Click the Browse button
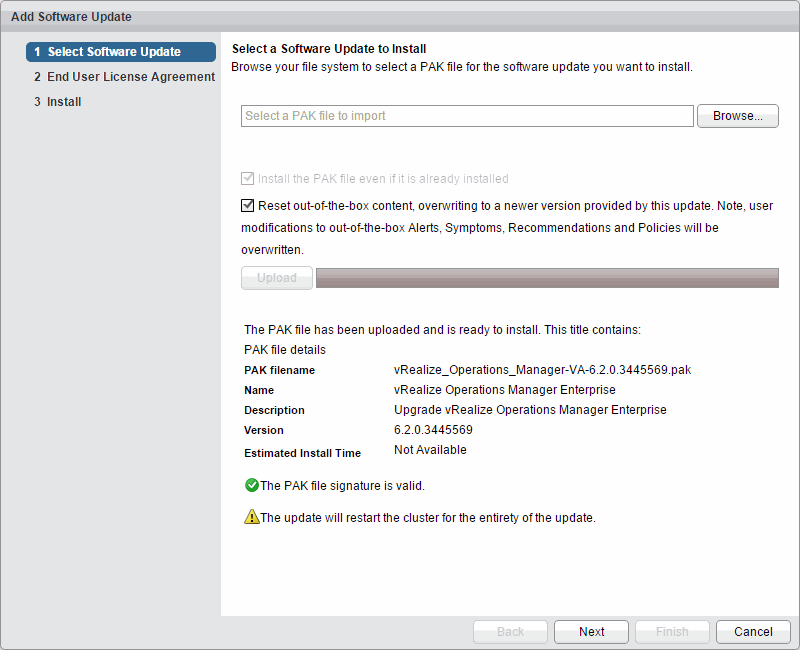 click(737, 116)
